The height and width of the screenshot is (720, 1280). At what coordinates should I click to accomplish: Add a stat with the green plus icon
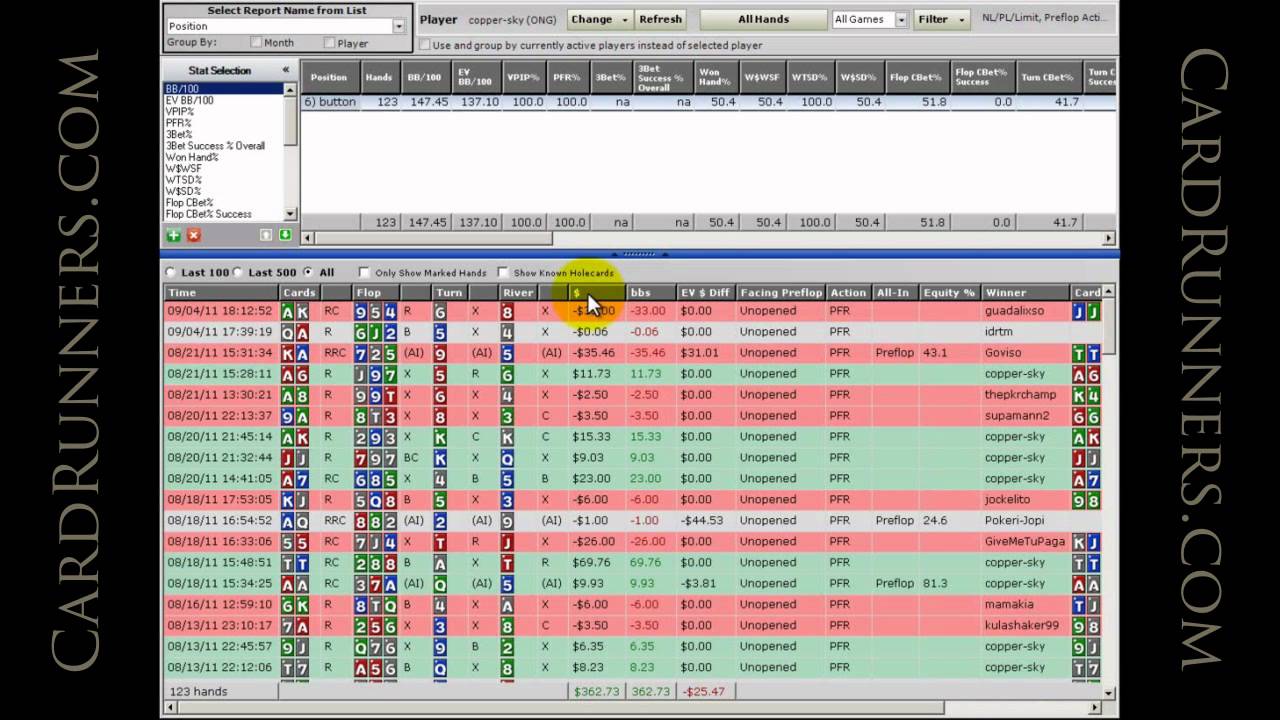pyautogui.click(x=174, y=235)
